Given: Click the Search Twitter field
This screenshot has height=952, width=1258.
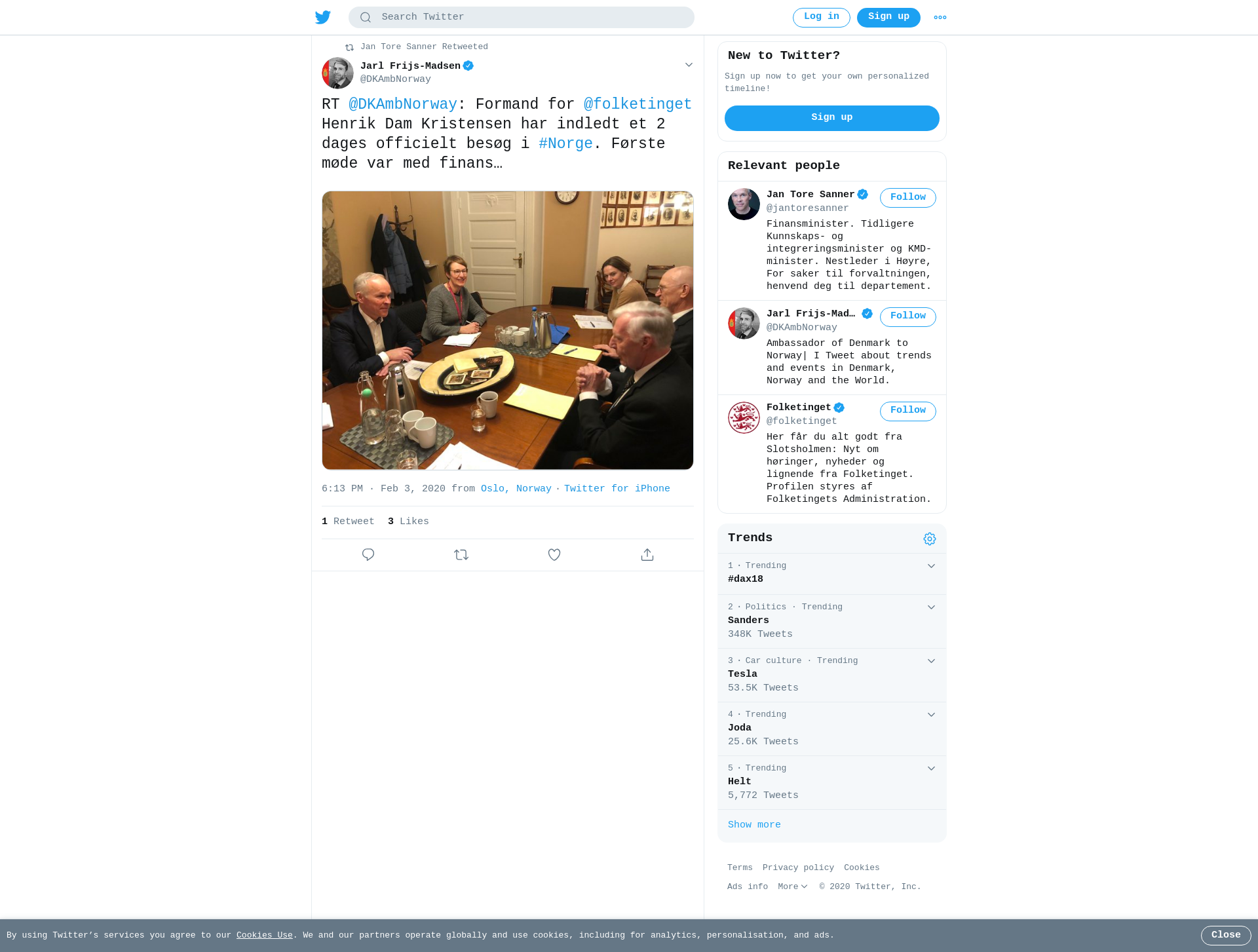Looking at the screenshot, I should (522, 18).
